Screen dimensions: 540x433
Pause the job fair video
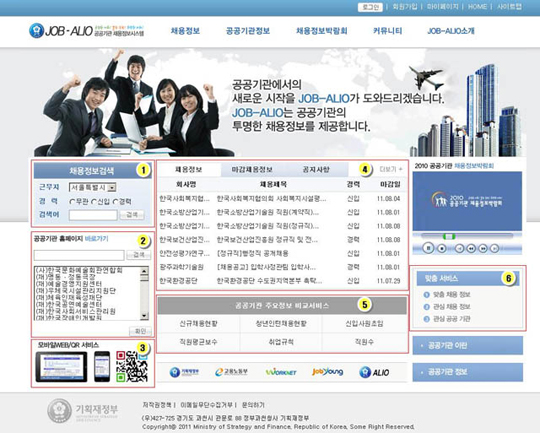[428, 248]
